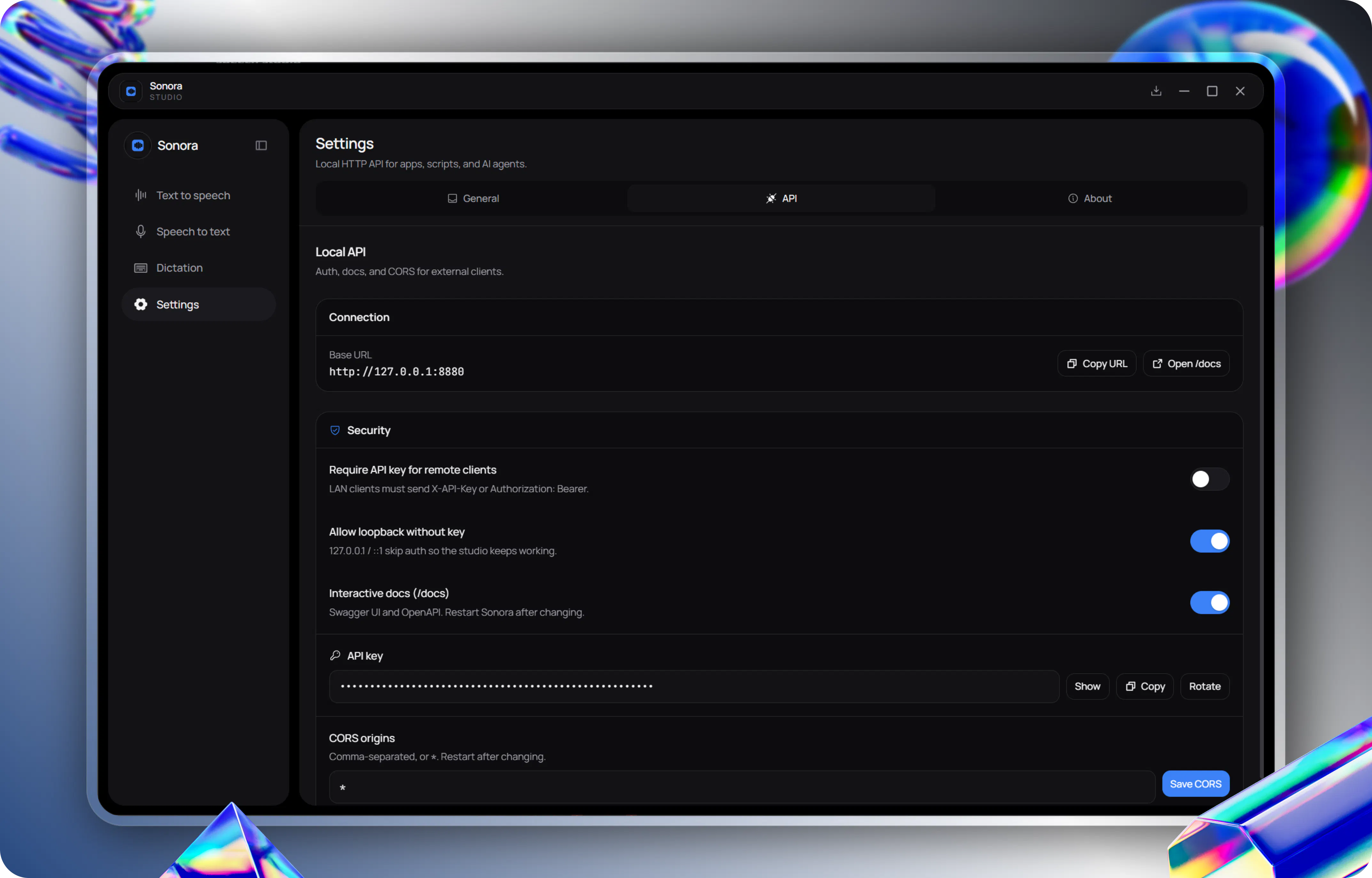The image size is (1372, 878).
Task: Open Text to speech page
Action: point(199,196)
